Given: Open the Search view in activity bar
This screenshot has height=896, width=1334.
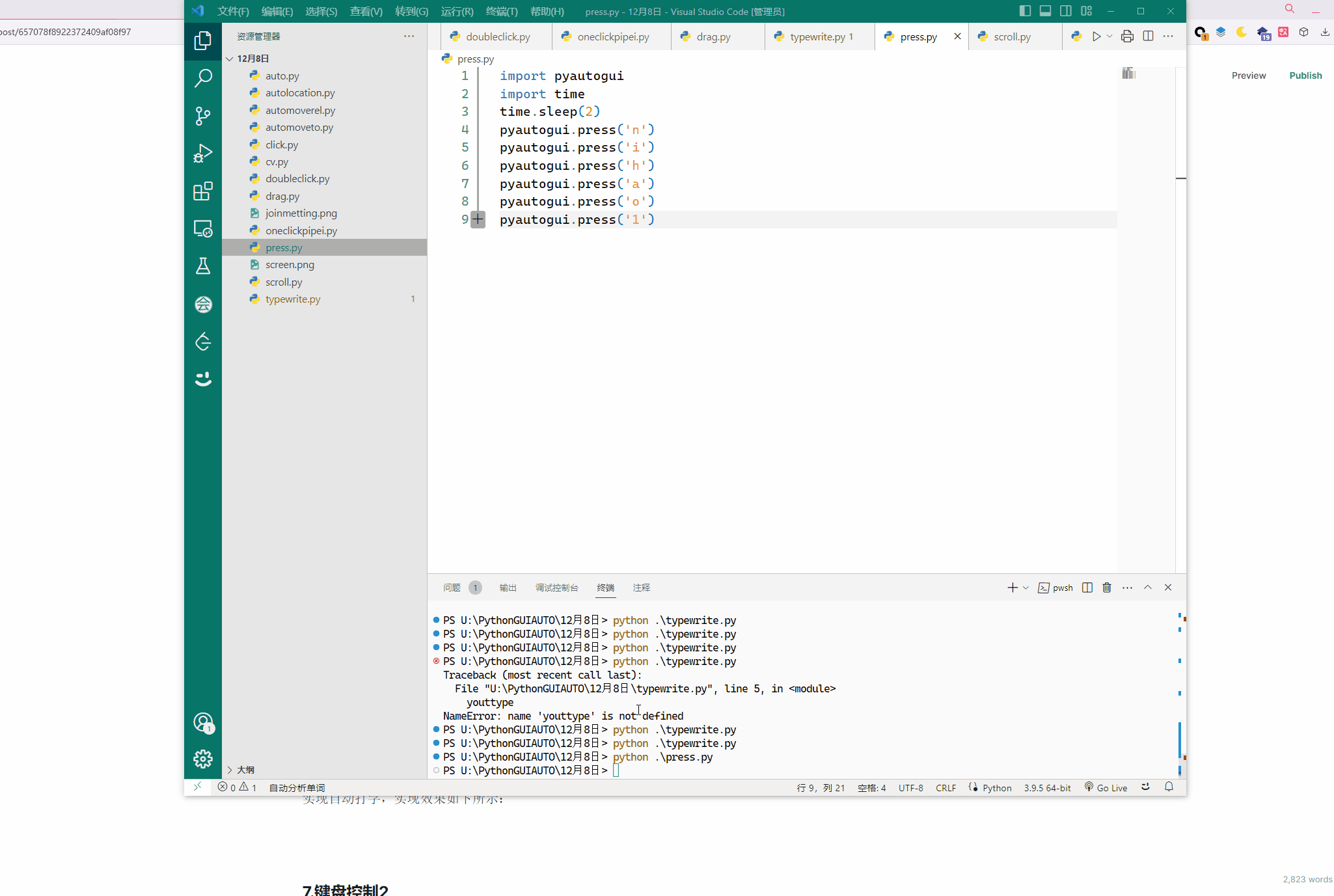Looking at the screenshot, I should tap(203, 78).
